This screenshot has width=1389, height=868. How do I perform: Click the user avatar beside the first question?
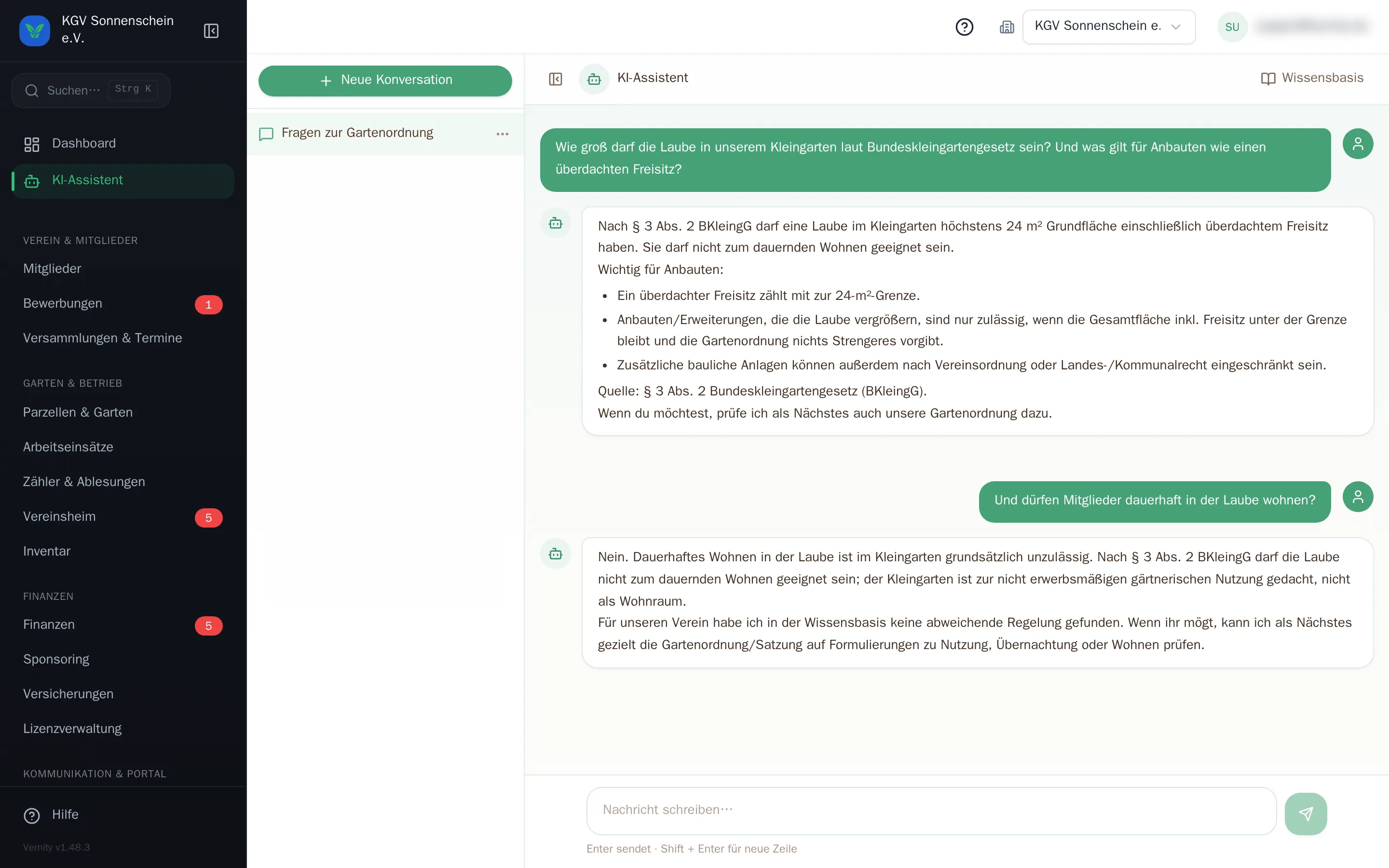[x=1358, y=144]
